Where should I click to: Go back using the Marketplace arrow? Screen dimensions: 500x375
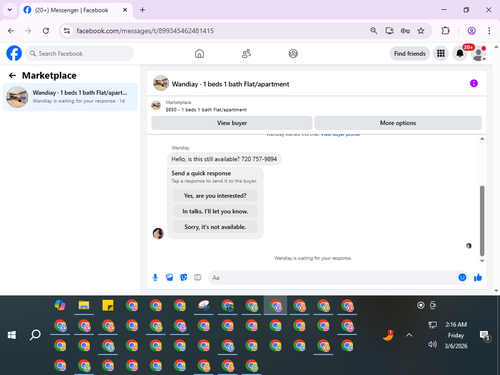[12, 76]
